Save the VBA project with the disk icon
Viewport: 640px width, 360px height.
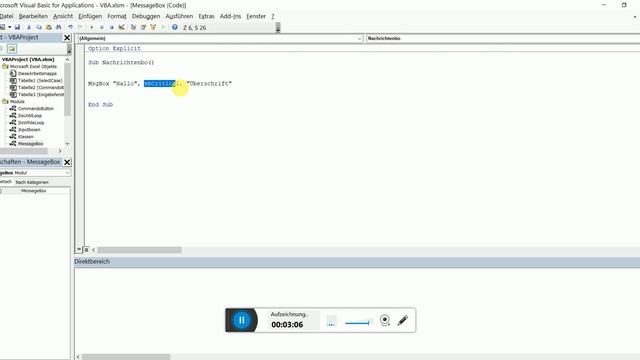point(17,27)
